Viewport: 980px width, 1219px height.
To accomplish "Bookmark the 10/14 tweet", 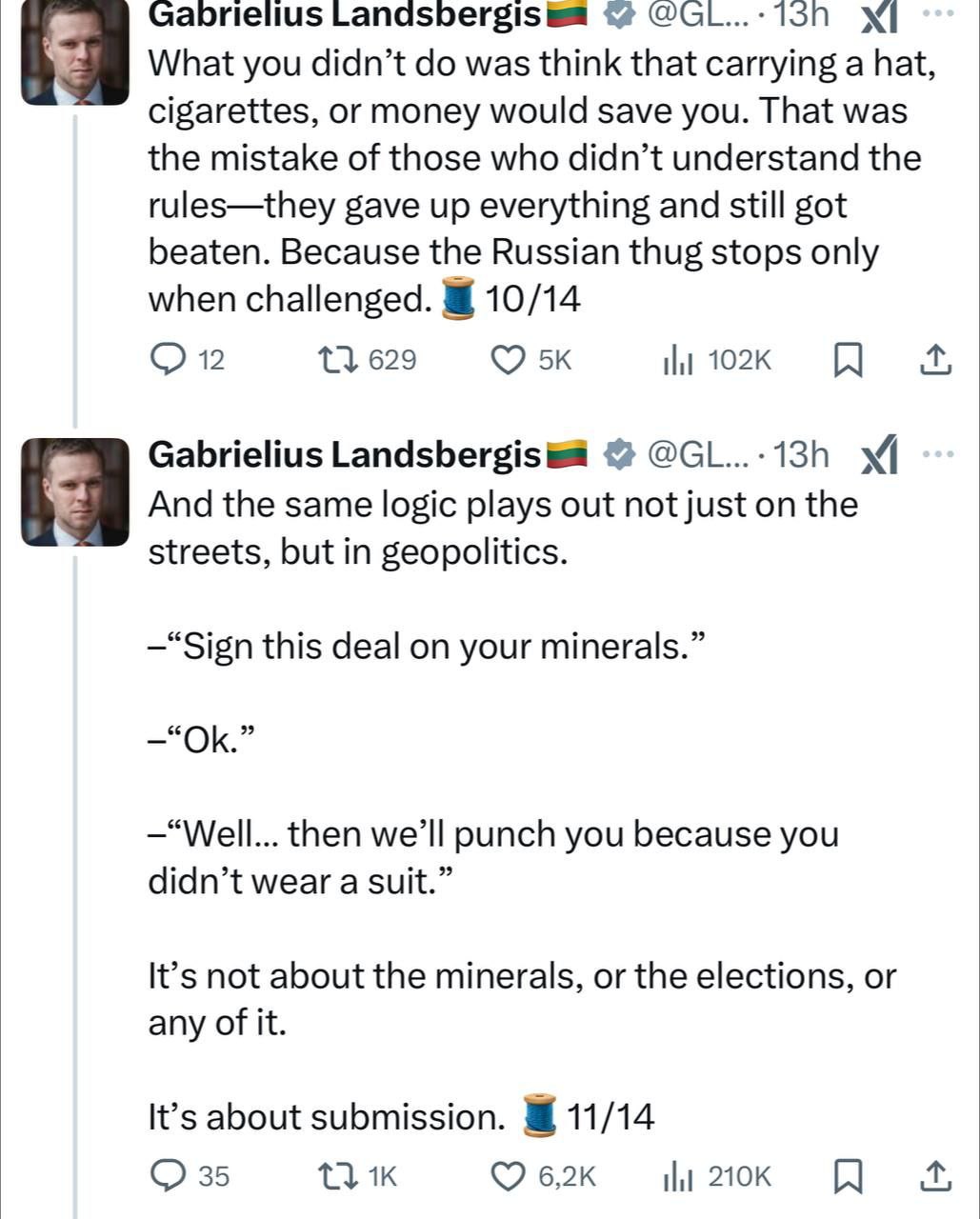I will point(848,360).
